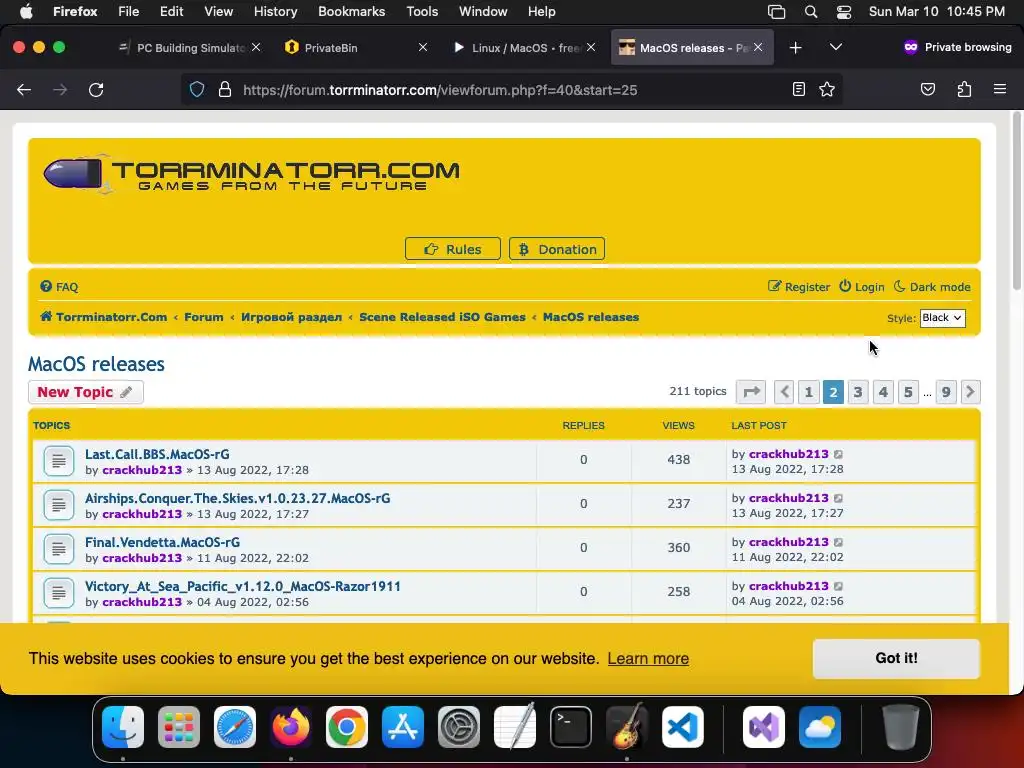View latest post icon for Airships.Conquer.The.Skies
1024x768 pixels.
click(839, 498)
